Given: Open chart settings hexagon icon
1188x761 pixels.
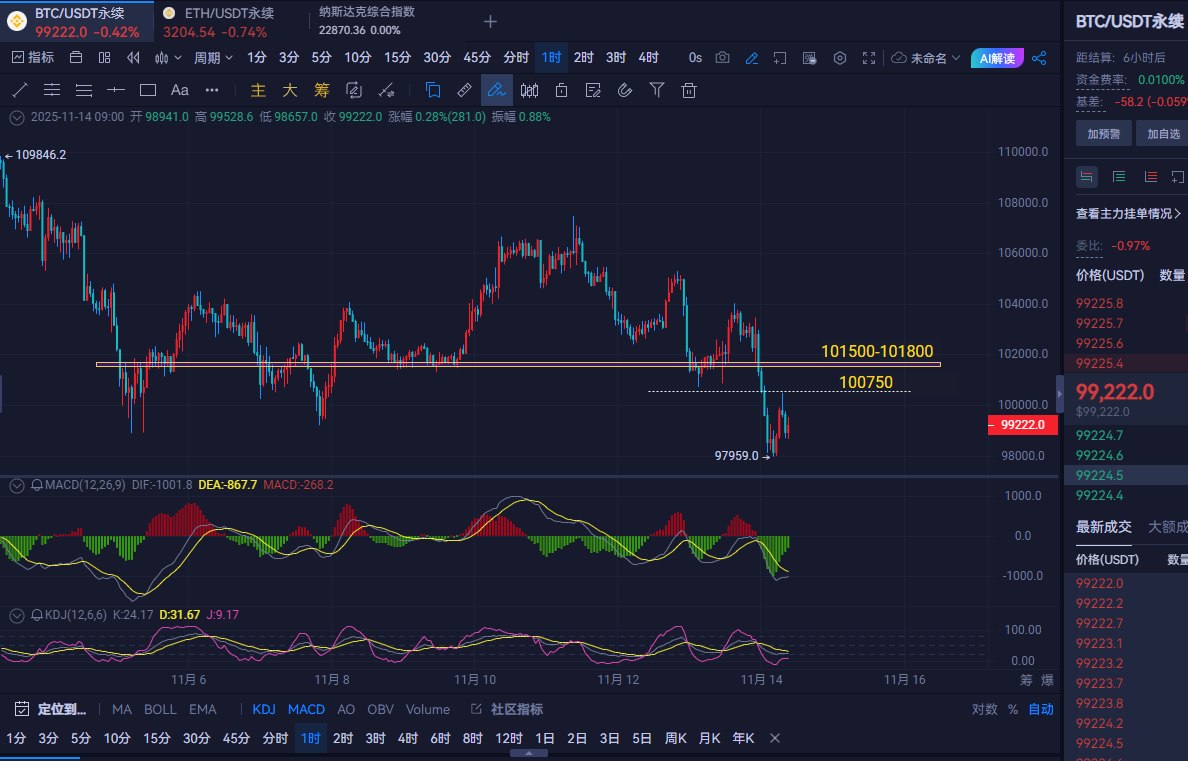Looking at the screenshot, I should (840, 58).
